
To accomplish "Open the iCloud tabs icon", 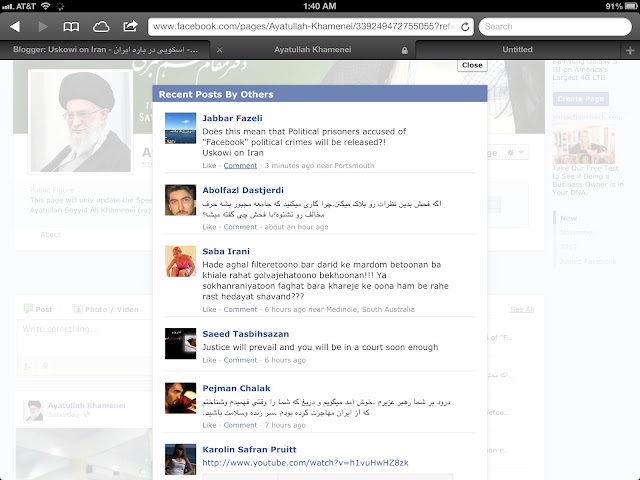I will click(x=101, y=27).
